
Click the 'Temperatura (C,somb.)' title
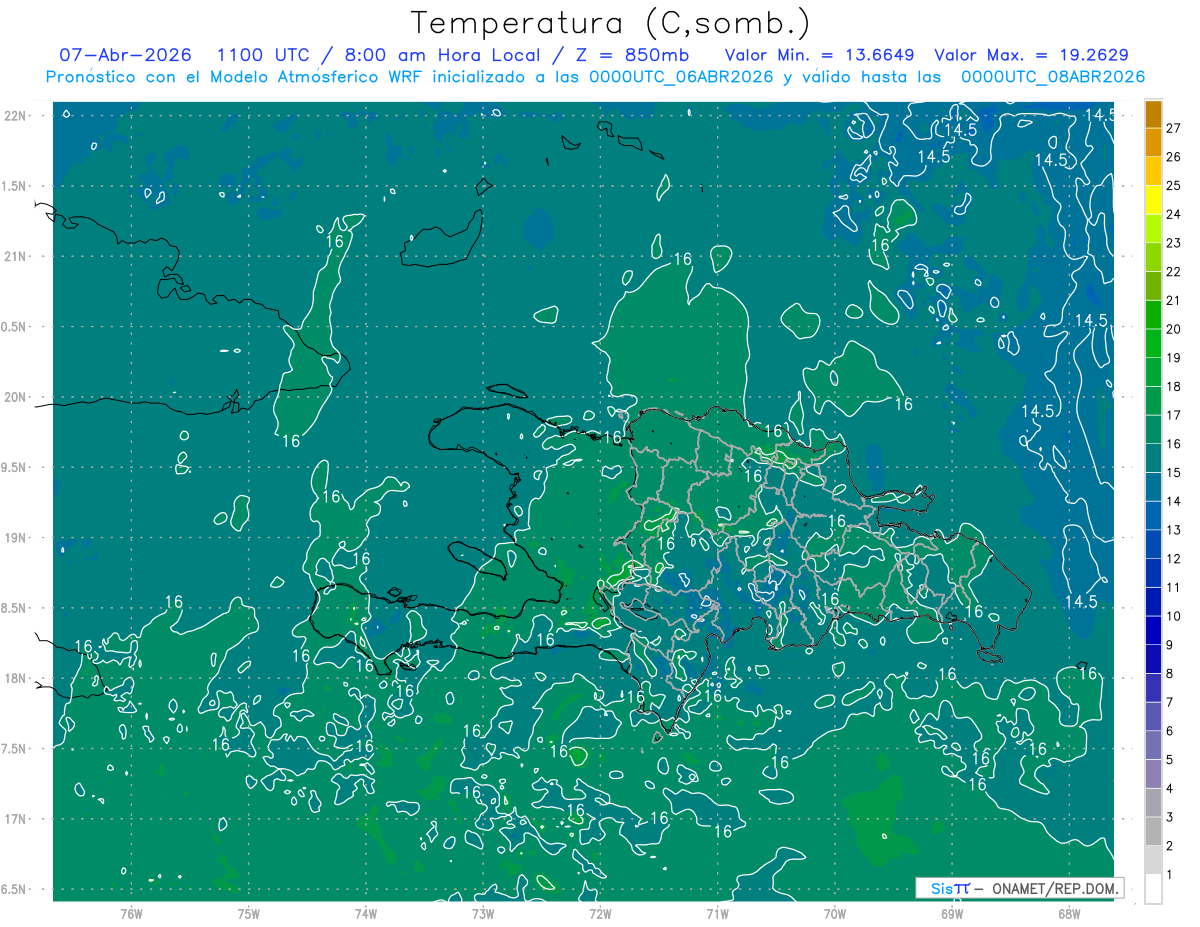click(610, 22)
